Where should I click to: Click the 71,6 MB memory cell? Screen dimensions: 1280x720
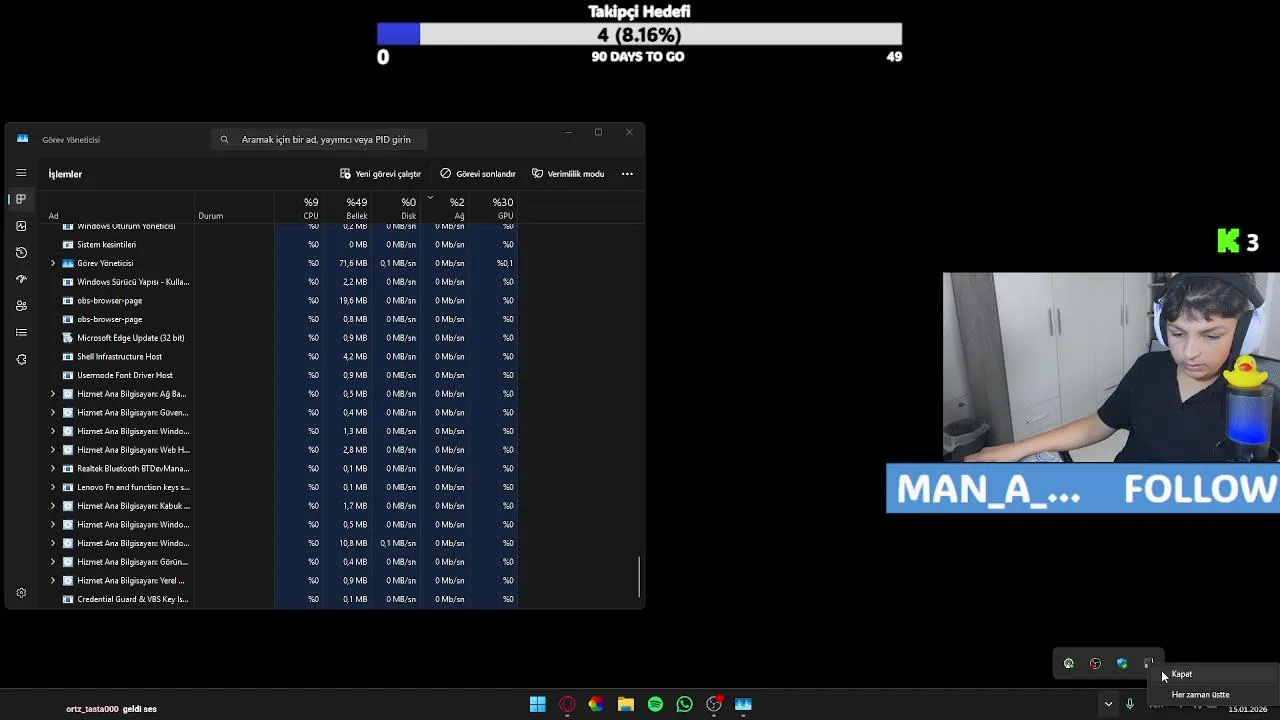tap(353, 263)
